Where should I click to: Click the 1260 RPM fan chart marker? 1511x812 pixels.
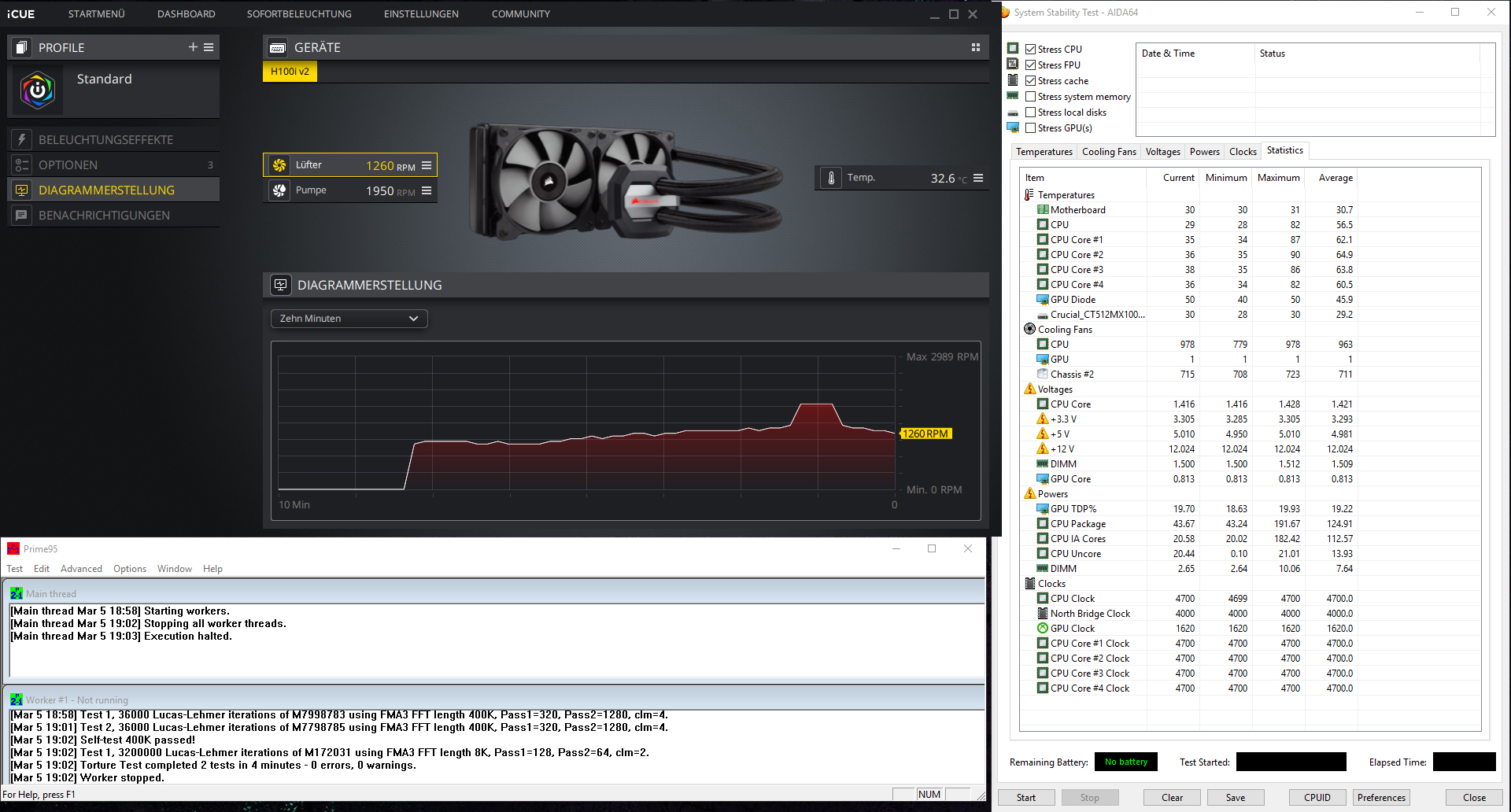(x=925, y=434)
